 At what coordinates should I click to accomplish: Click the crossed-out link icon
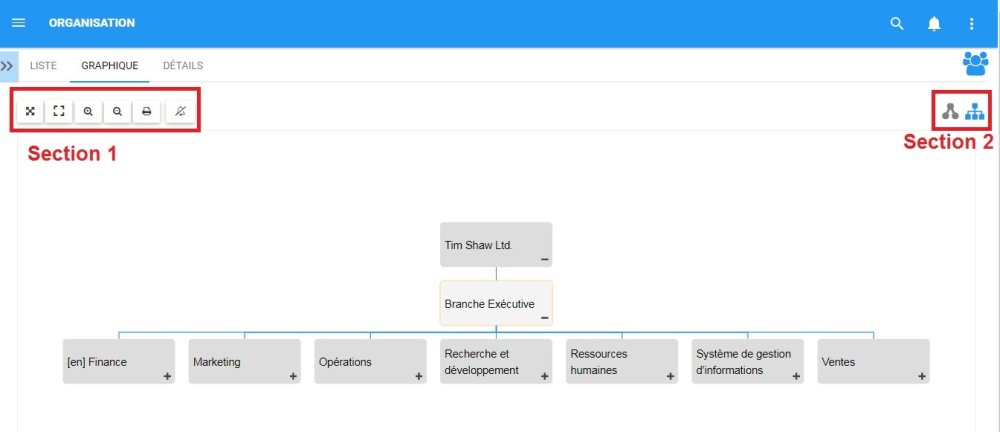tap(180, 111)
